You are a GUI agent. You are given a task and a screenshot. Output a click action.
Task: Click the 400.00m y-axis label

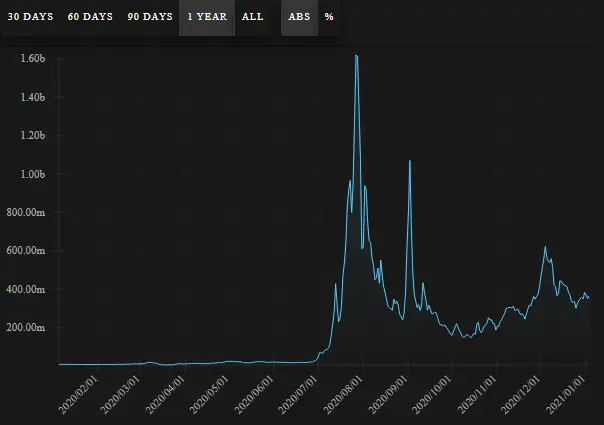tap(26, 289)
